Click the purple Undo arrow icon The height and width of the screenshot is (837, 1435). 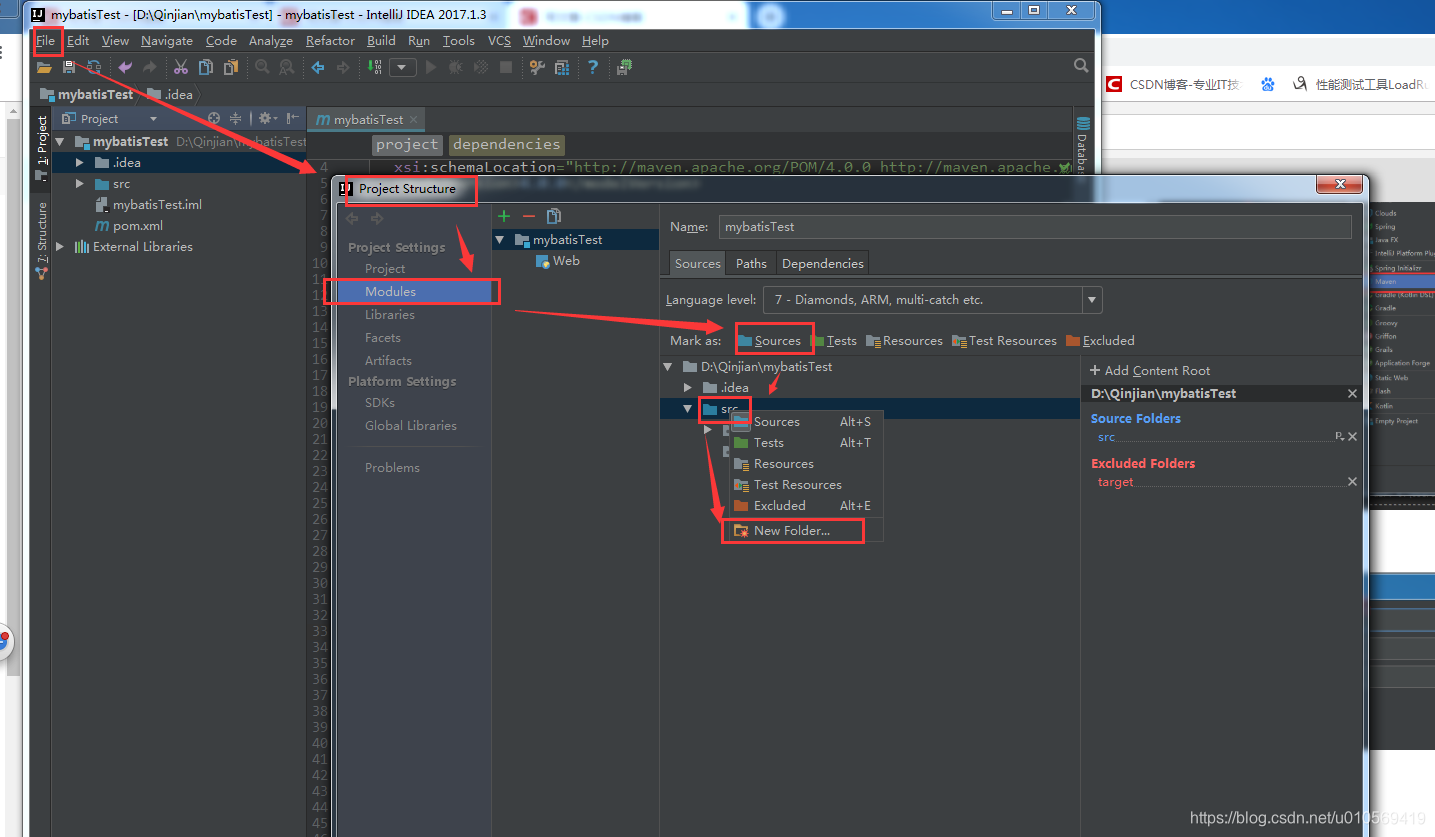(x=125, y=67)
